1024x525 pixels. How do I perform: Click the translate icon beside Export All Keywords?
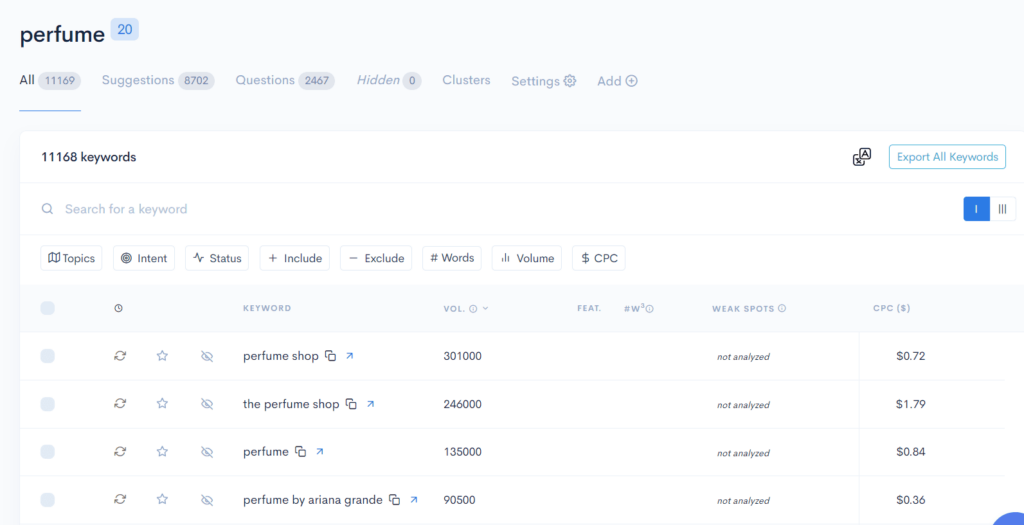click(x=861, y=157)
